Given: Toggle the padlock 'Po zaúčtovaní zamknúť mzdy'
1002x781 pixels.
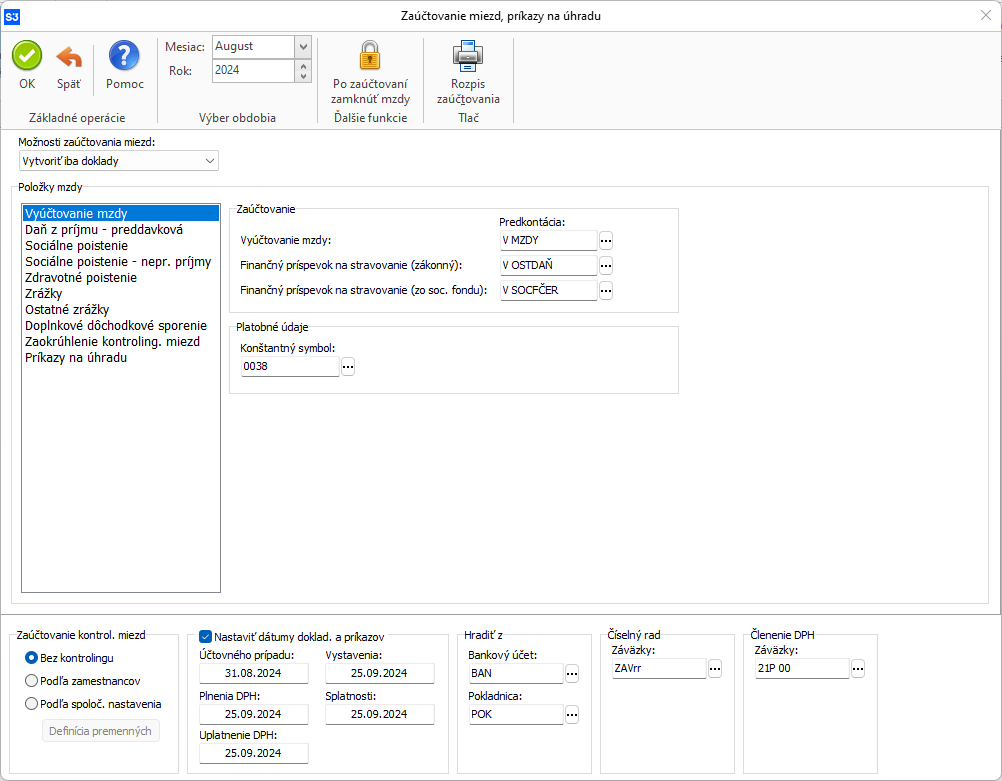Looking at the screenshot, I should pos(370,56).
